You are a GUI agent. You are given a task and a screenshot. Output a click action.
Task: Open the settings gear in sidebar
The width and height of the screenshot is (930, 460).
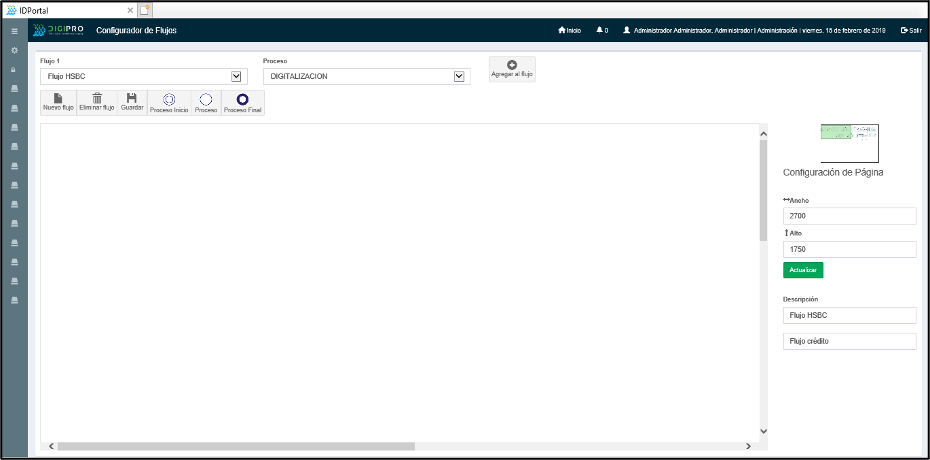point(14,50)
